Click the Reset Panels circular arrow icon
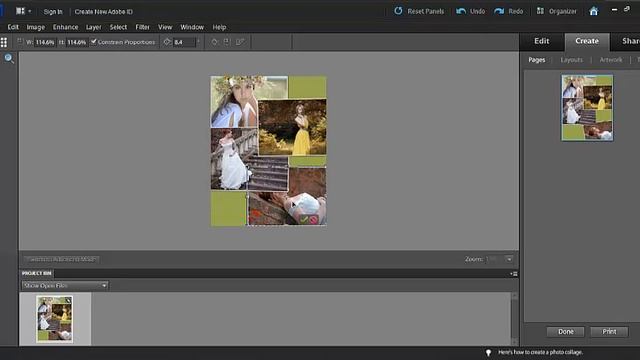The width and height of the screenshot is (640, 360). click(398, 11)
